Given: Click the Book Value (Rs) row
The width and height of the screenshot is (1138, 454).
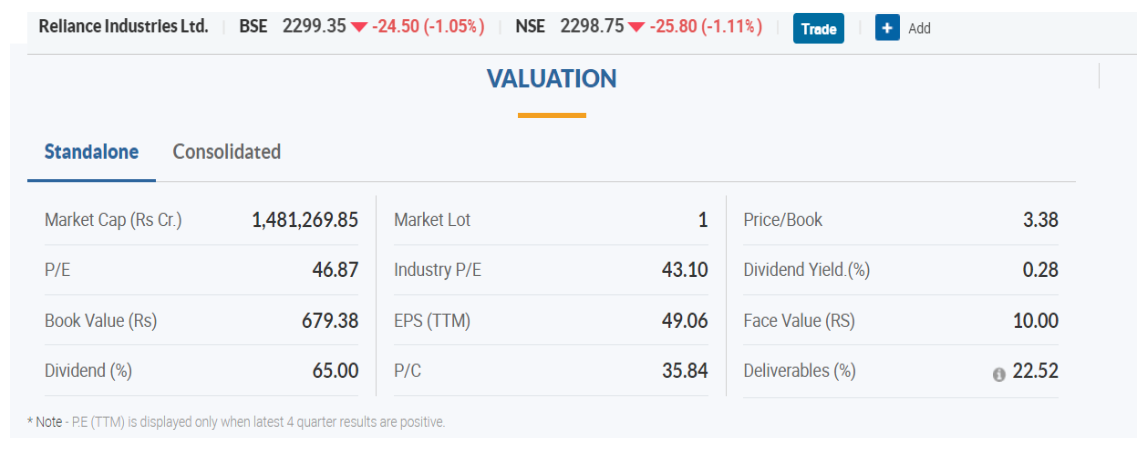Looking at the screenshot, I should tap(201, 321).
